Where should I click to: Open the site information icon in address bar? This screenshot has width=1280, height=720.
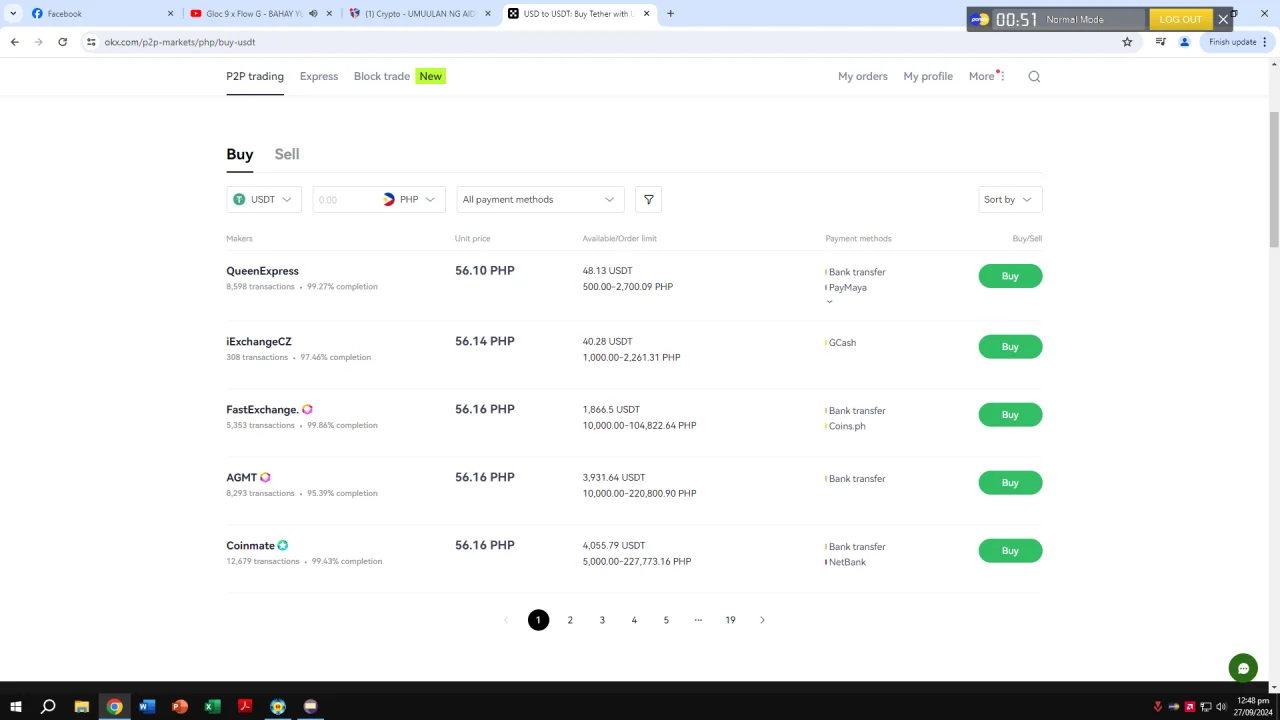click(91, 42)
